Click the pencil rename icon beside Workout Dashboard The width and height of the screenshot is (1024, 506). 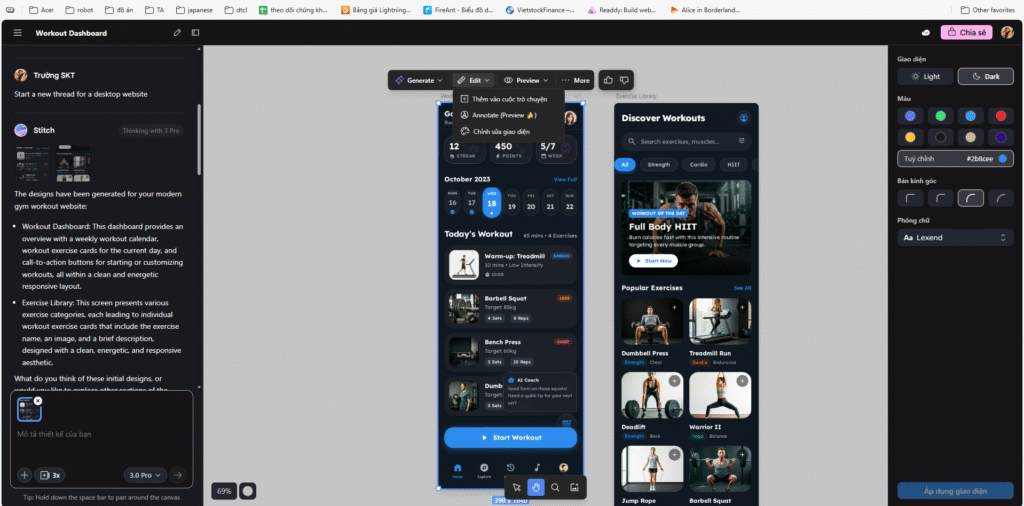tap(177, 33)
